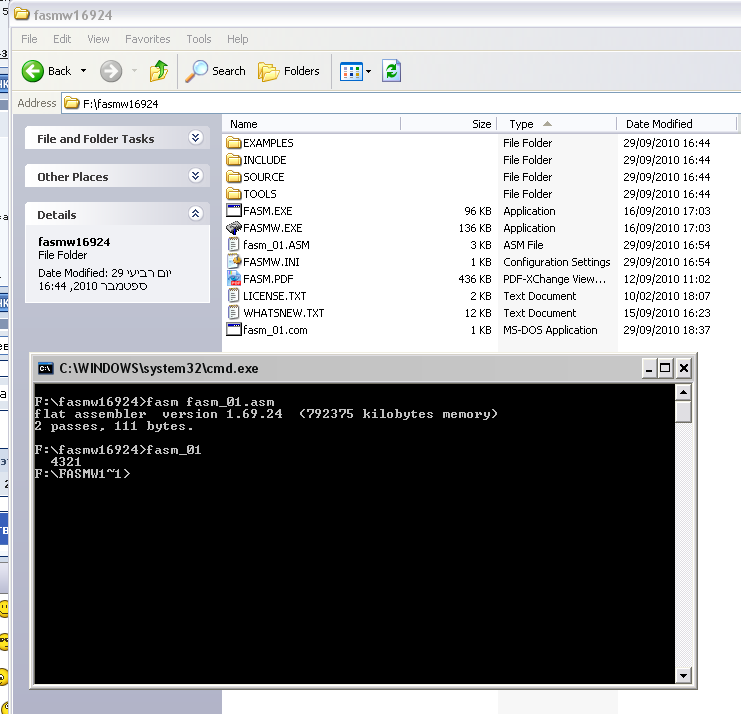Open the Tools menu
Image resolution: width=741 pixels, height=714 pixels.
[199, 39]
